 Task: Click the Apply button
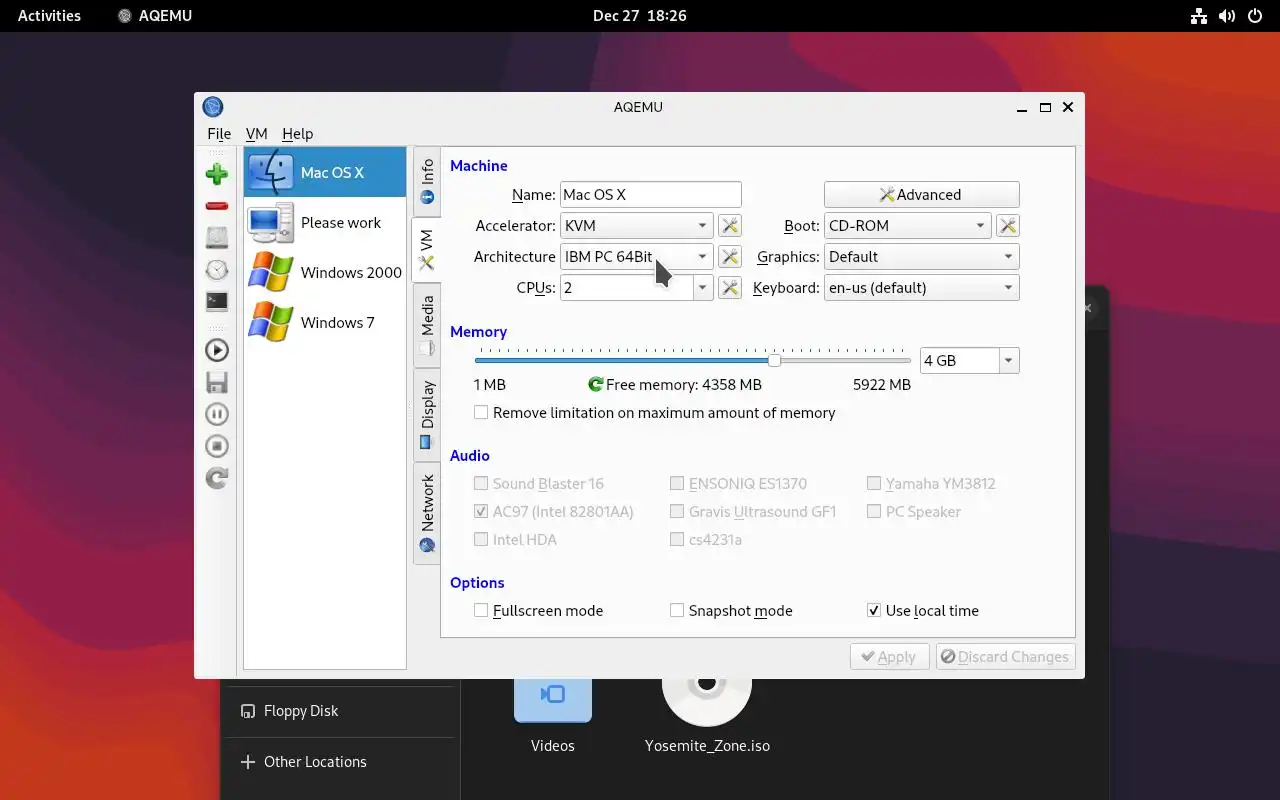click(x=889, y=657)
